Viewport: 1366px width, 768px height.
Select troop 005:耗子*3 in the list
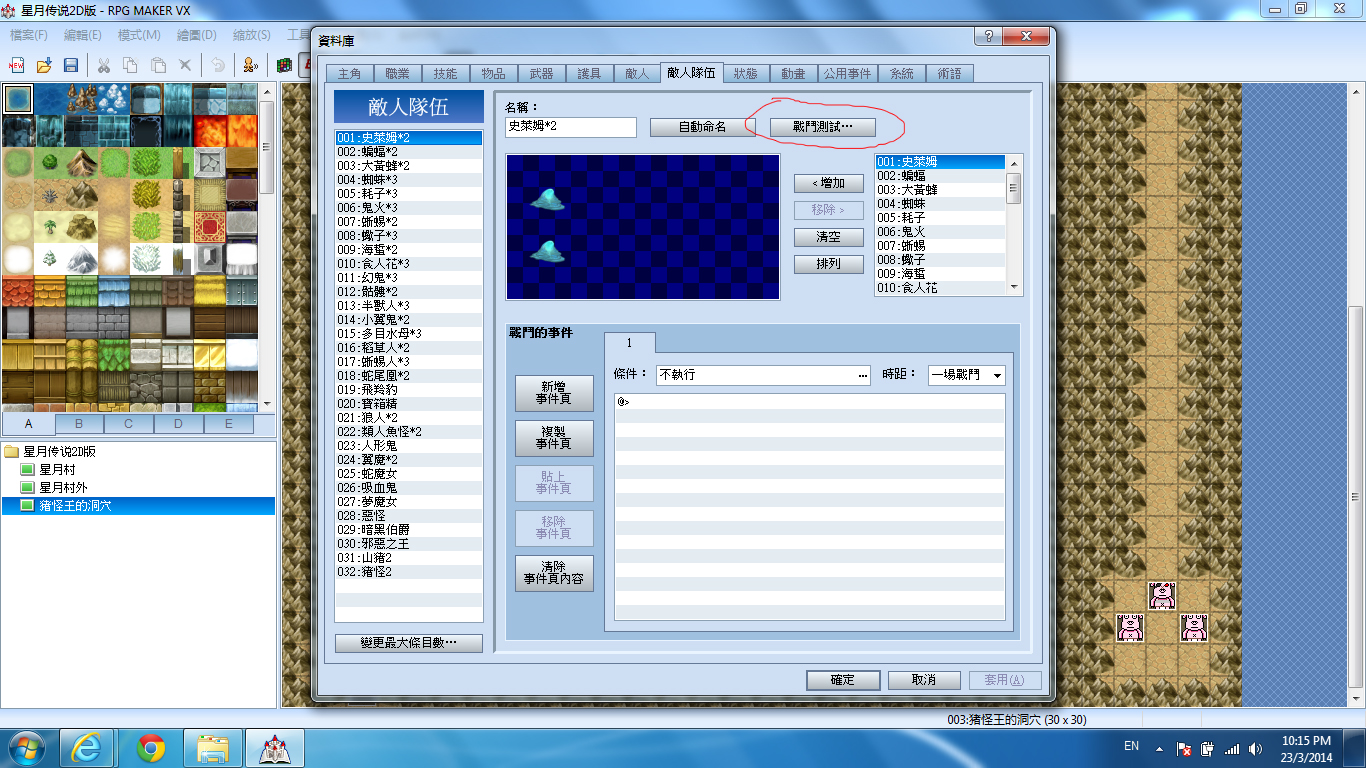point(408,193)
